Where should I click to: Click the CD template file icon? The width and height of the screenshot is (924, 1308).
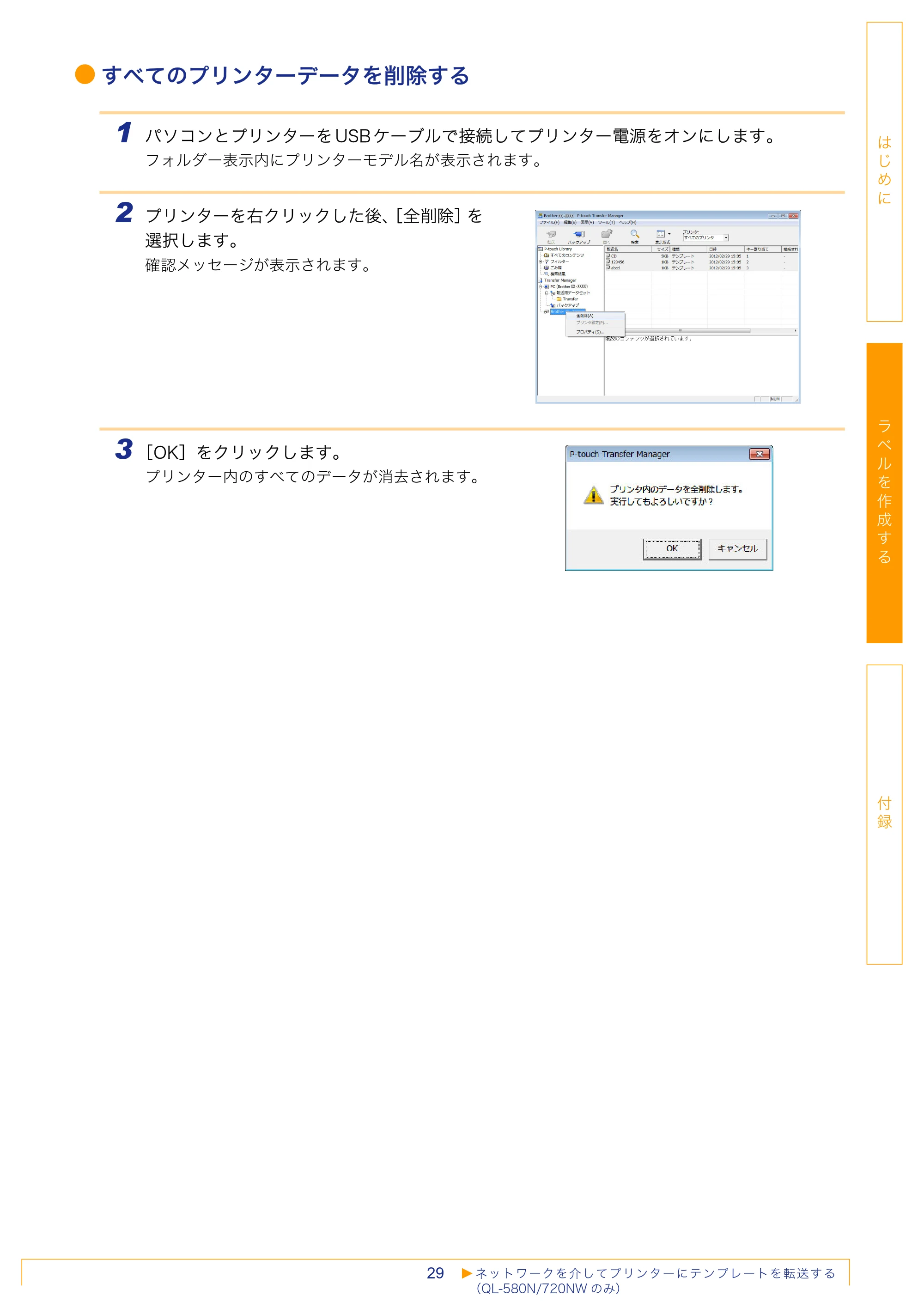608,256
